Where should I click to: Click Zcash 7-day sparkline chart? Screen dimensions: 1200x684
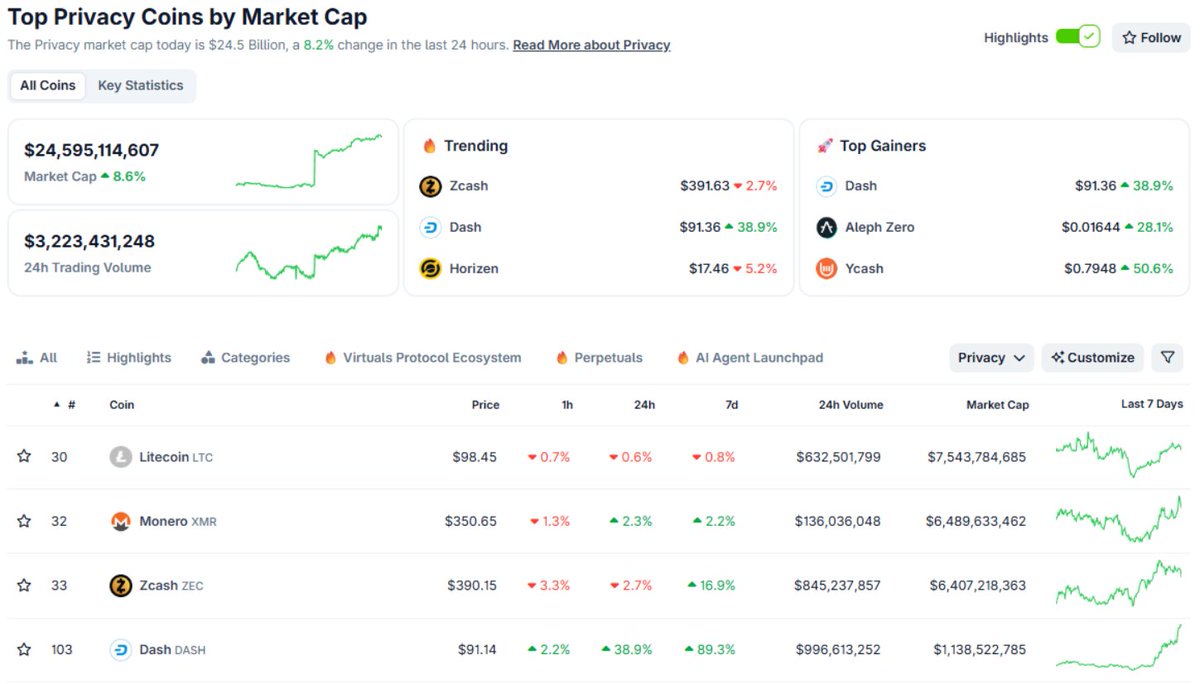click(1119, 585)
